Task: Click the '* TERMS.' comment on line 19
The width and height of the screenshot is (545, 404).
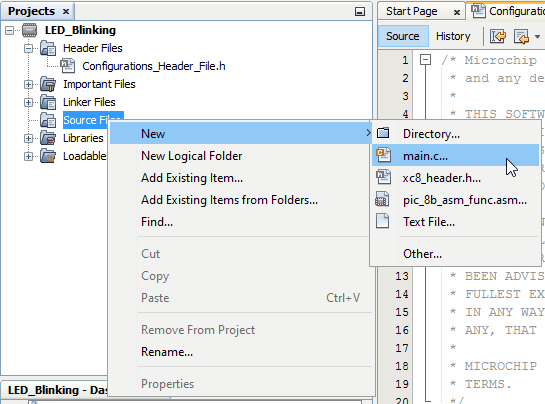Action: (481, 384)
